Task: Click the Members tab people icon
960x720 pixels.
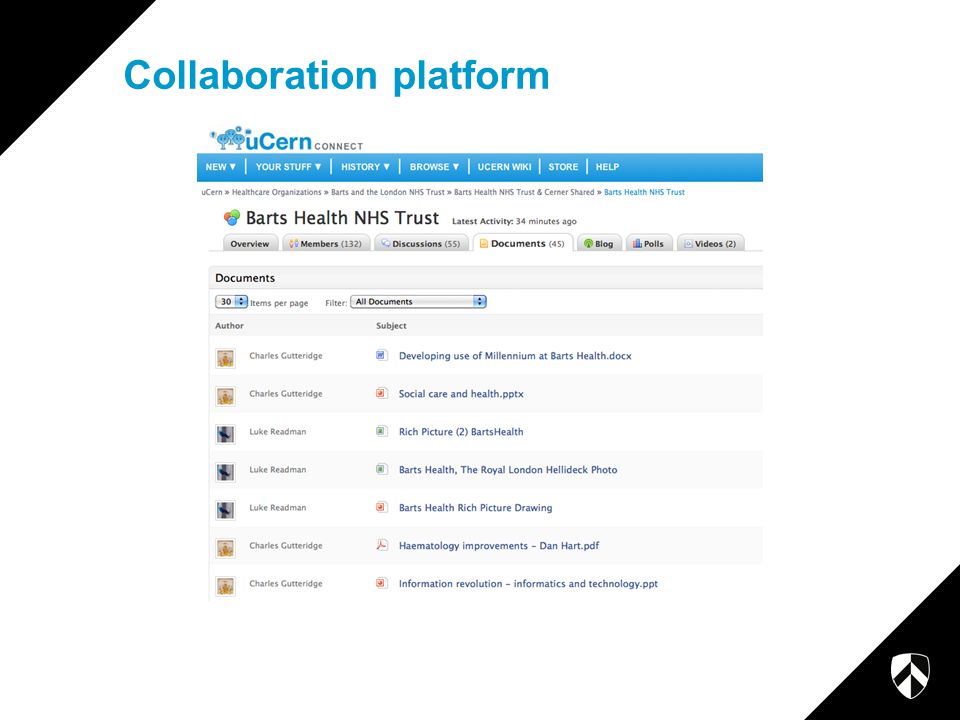Action: (x=293, y=244)
